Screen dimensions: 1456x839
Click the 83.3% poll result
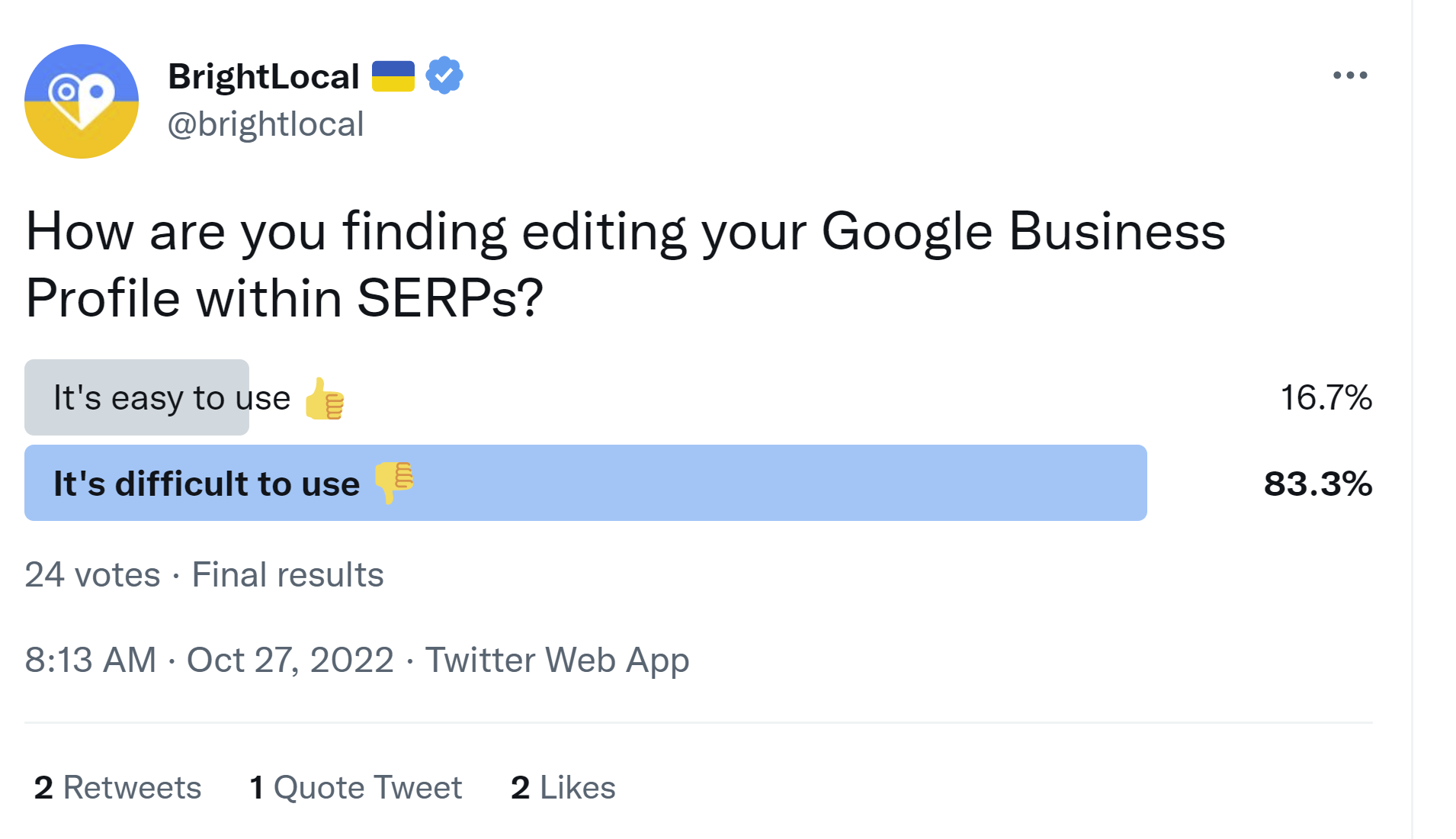pyautogui.click(x=1317, y=484)
